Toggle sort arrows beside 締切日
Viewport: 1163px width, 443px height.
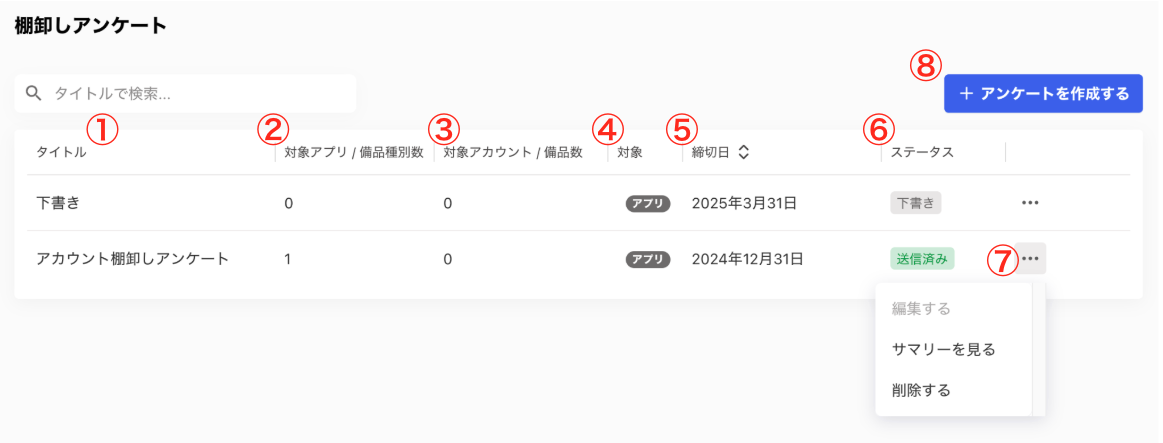tap(743, 152)
